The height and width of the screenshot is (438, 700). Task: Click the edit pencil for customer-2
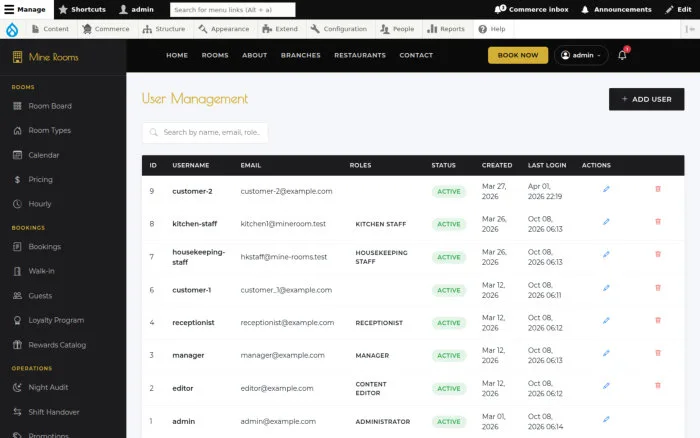(x=606, y=189)
